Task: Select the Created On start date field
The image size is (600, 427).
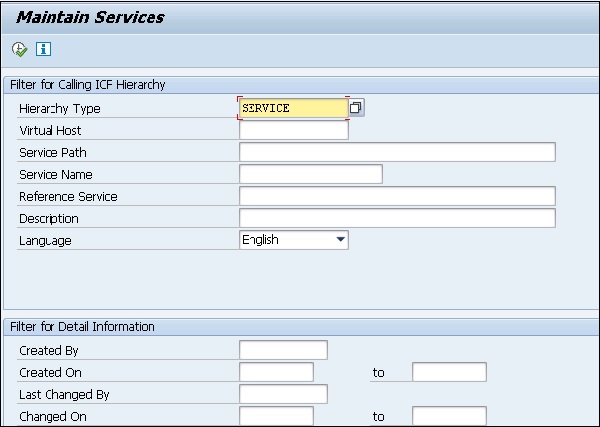Action: tap(276, 372)
